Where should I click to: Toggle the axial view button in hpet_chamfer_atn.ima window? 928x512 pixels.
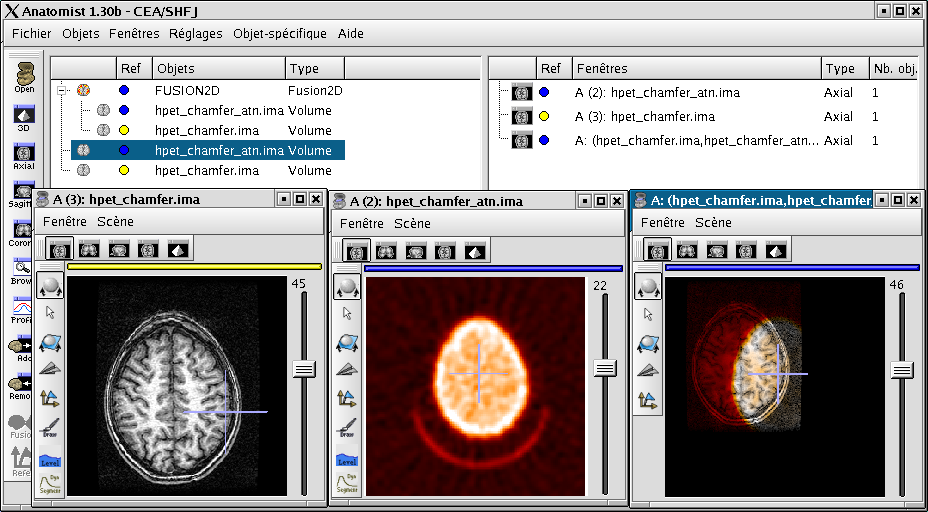(x=356, y=250)
